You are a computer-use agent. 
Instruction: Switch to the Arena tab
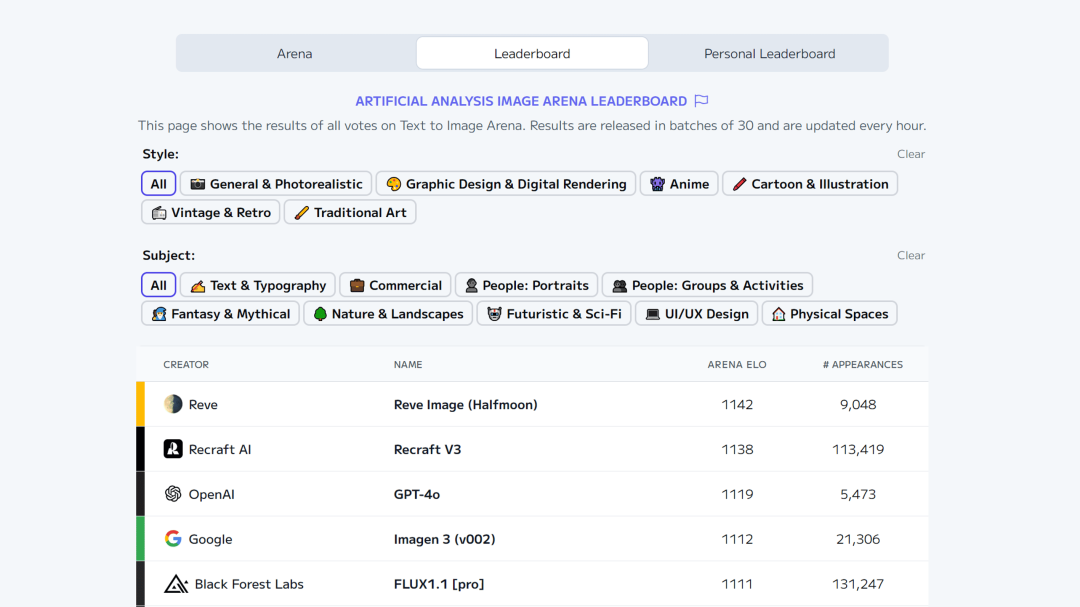[295, 53]
